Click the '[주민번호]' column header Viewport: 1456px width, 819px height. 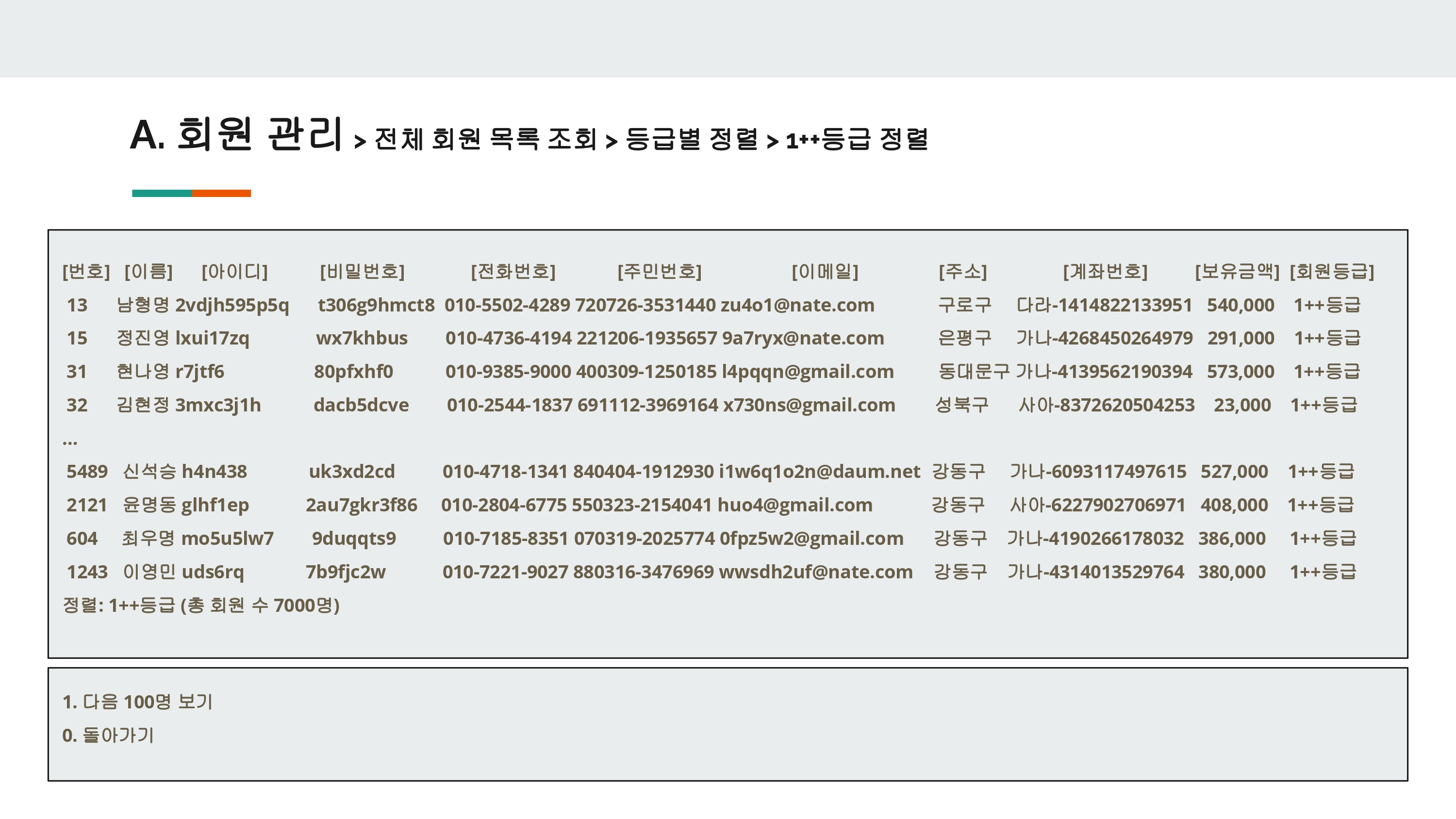tap(659, 271)
